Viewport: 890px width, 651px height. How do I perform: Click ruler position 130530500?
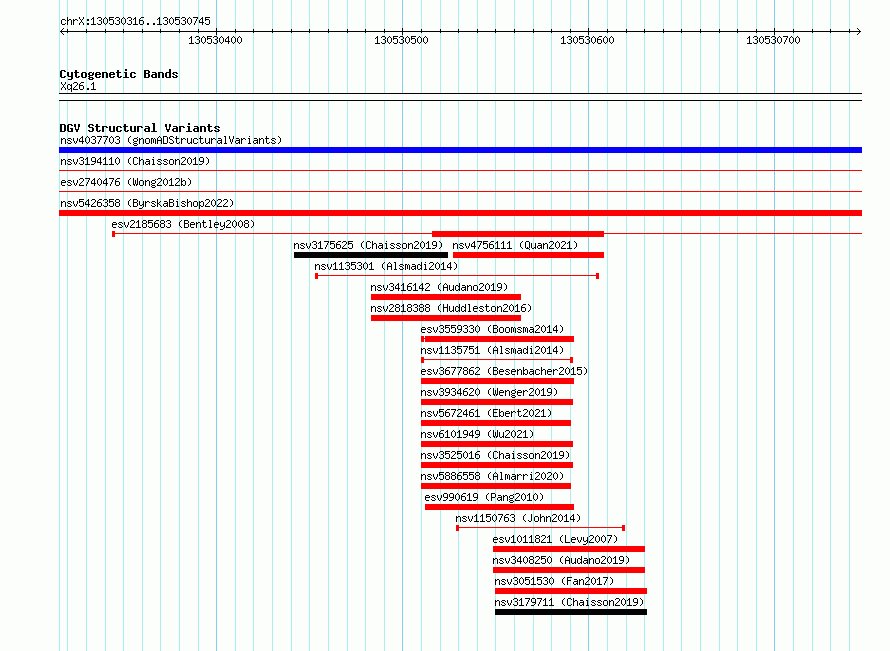pyautogui.click(x=401, y=40)
